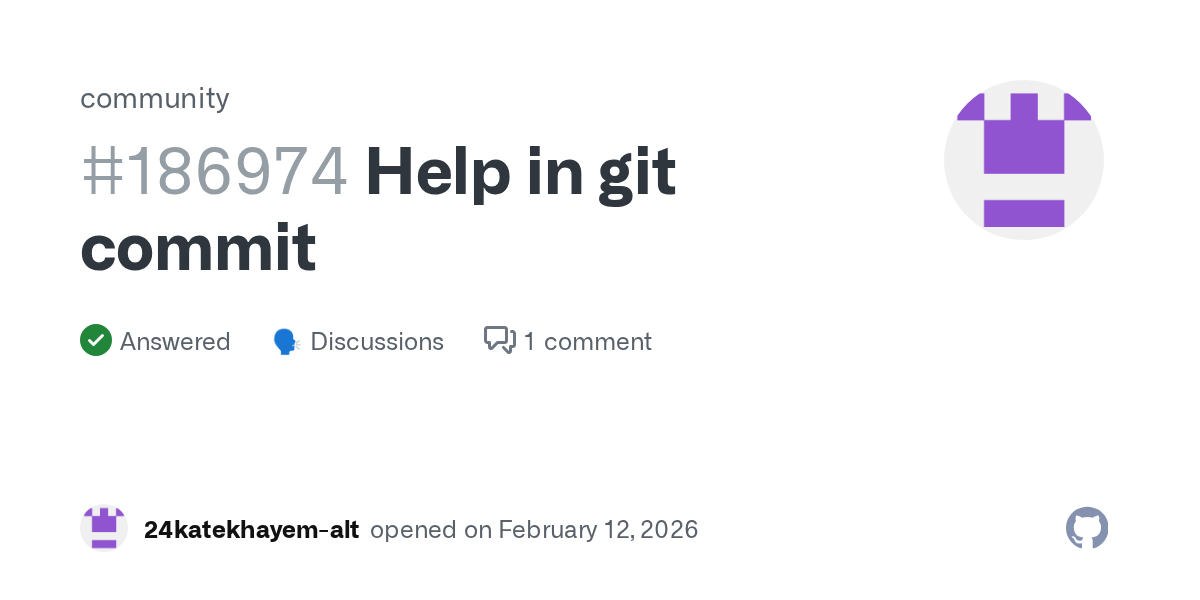Click the word "commit" on second title line
The image size is (1200, 600).
198,248
